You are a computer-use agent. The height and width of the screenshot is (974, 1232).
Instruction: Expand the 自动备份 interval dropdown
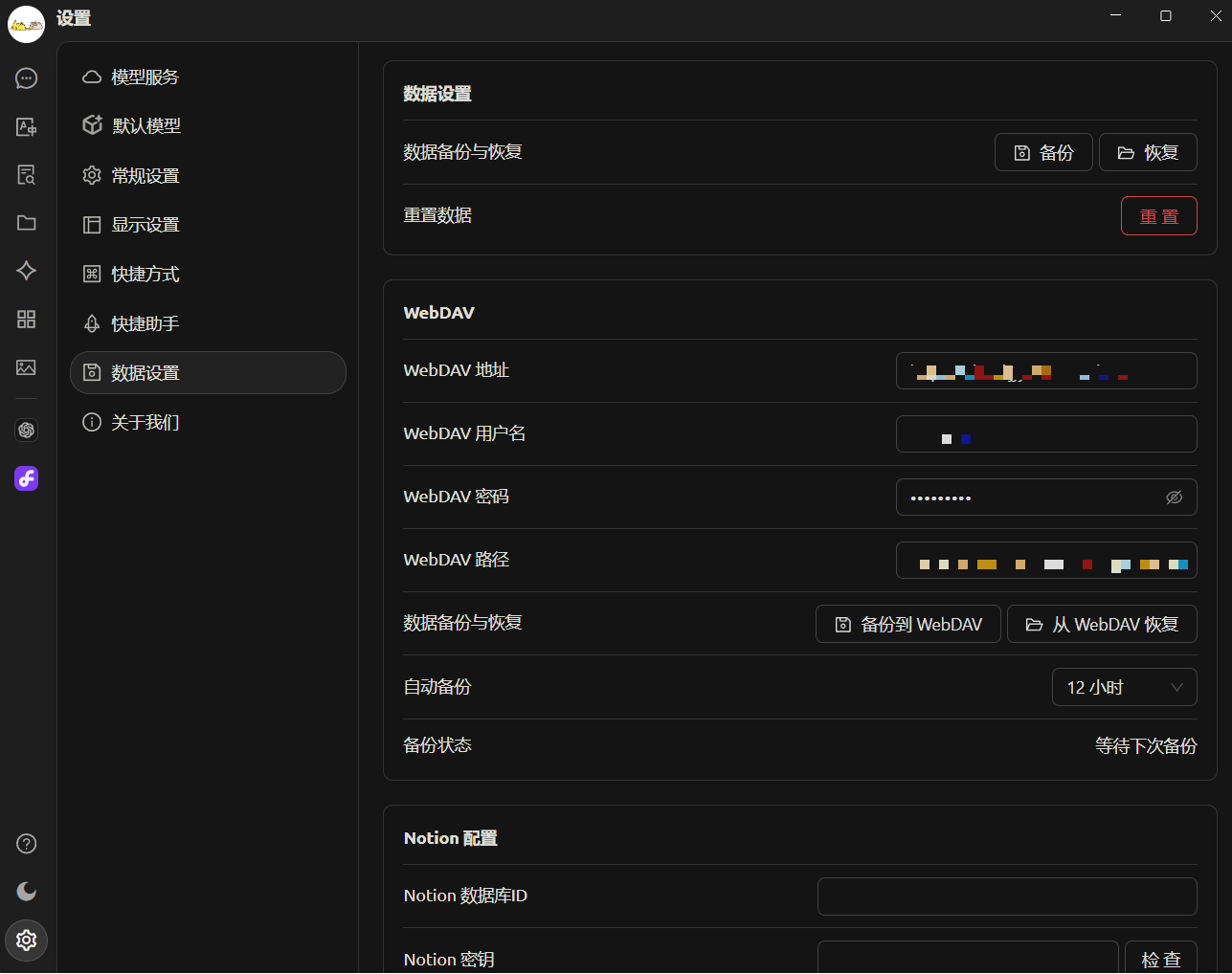[1125, 687]
